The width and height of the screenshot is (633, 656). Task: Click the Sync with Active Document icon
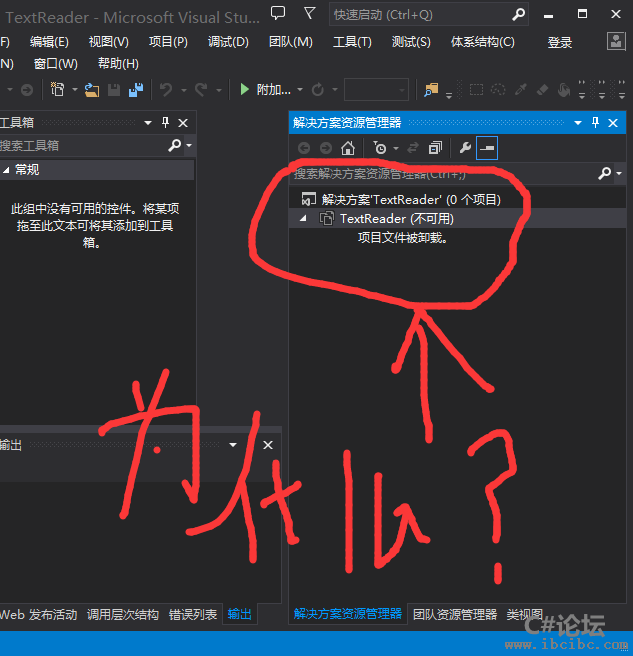click(x=413, y=148)
